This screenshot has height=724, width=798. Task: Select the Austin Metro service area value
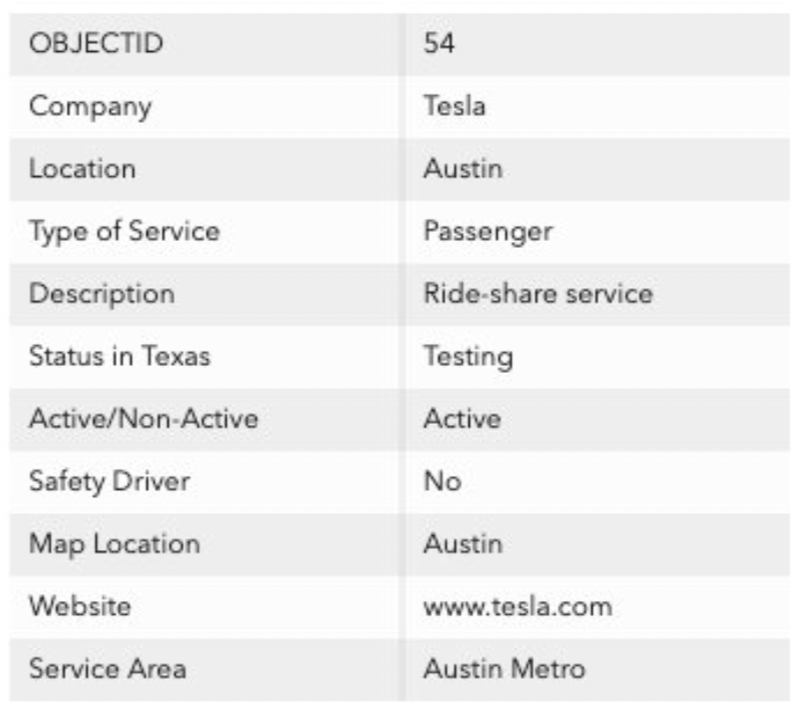(504, 668)
